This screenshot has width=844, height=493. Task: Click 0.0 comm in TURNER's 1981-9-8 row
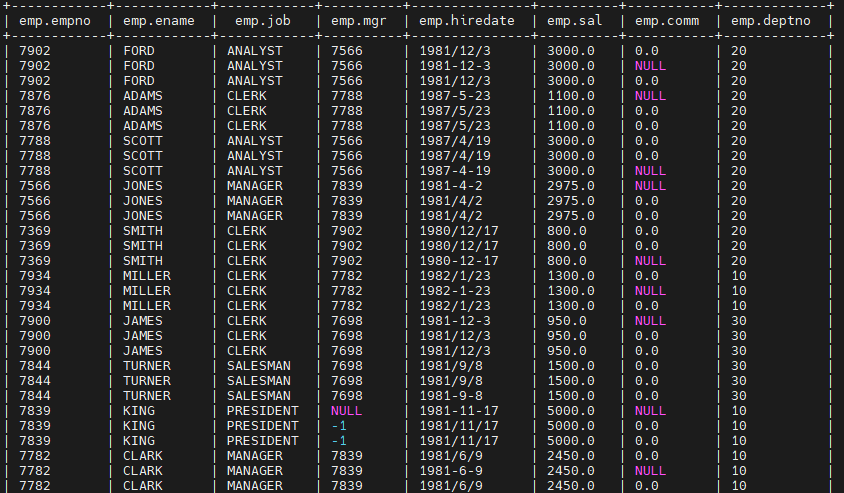[x=646, y=396]
